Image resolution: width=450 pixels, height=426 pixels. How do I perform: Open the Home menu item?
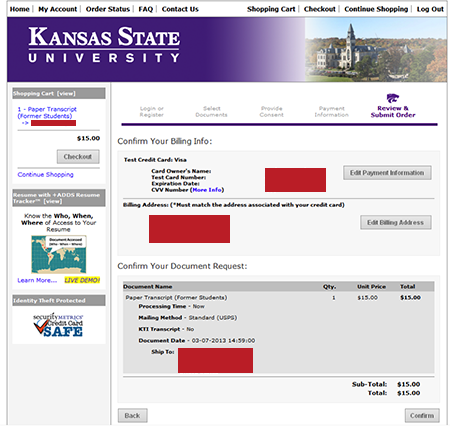[20, 9]
